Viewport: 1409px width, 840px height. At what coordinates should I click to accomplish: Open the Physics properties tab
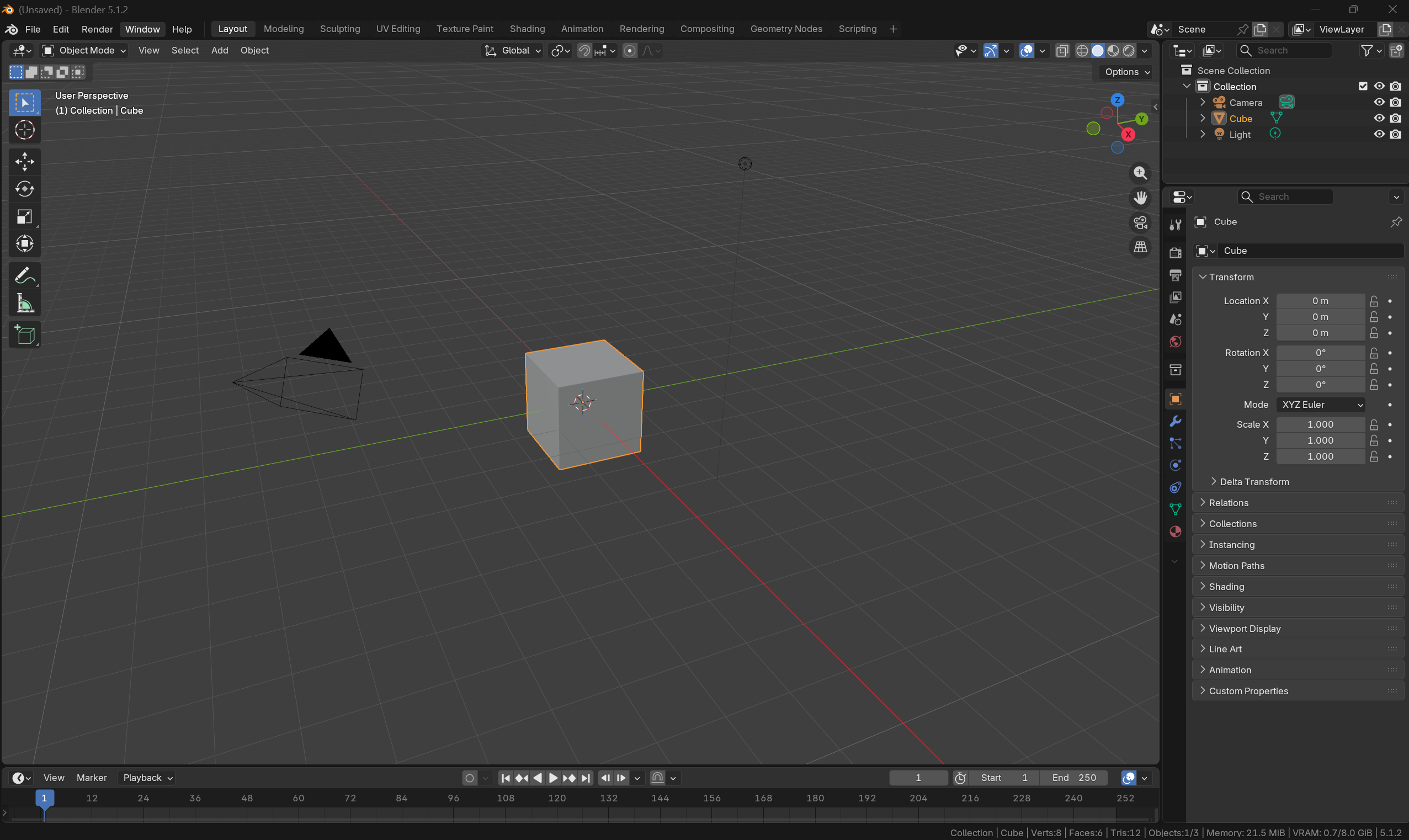tap(1176, 465)
